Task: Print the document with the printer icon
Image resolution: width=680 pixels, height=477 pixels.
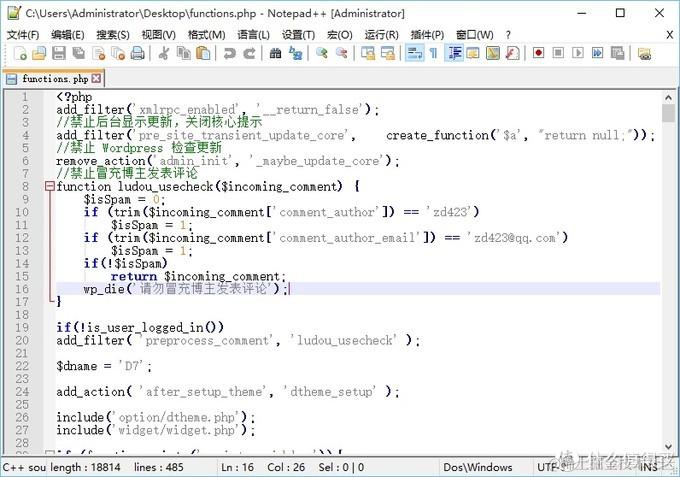Action: 137,53
